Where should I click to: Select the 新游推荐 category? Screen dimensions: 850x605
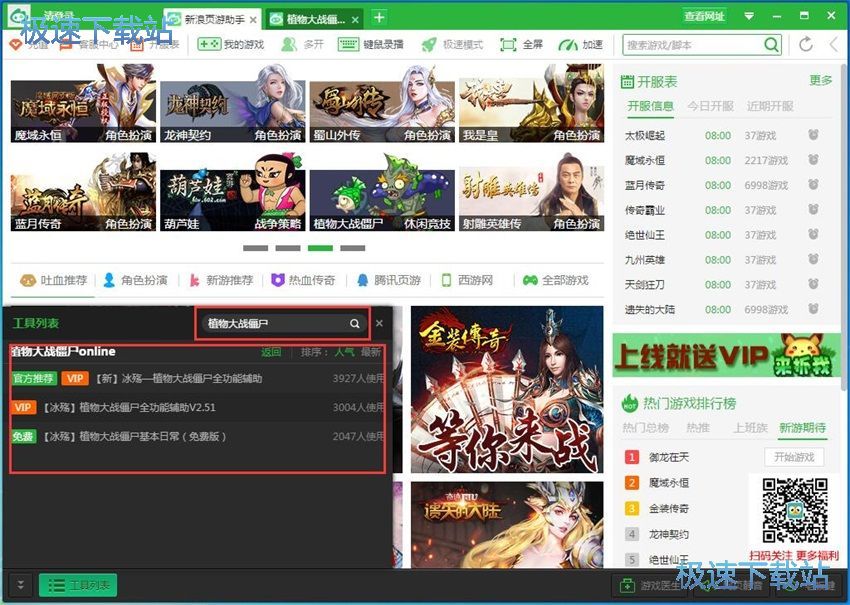click(x=221, y=280)
